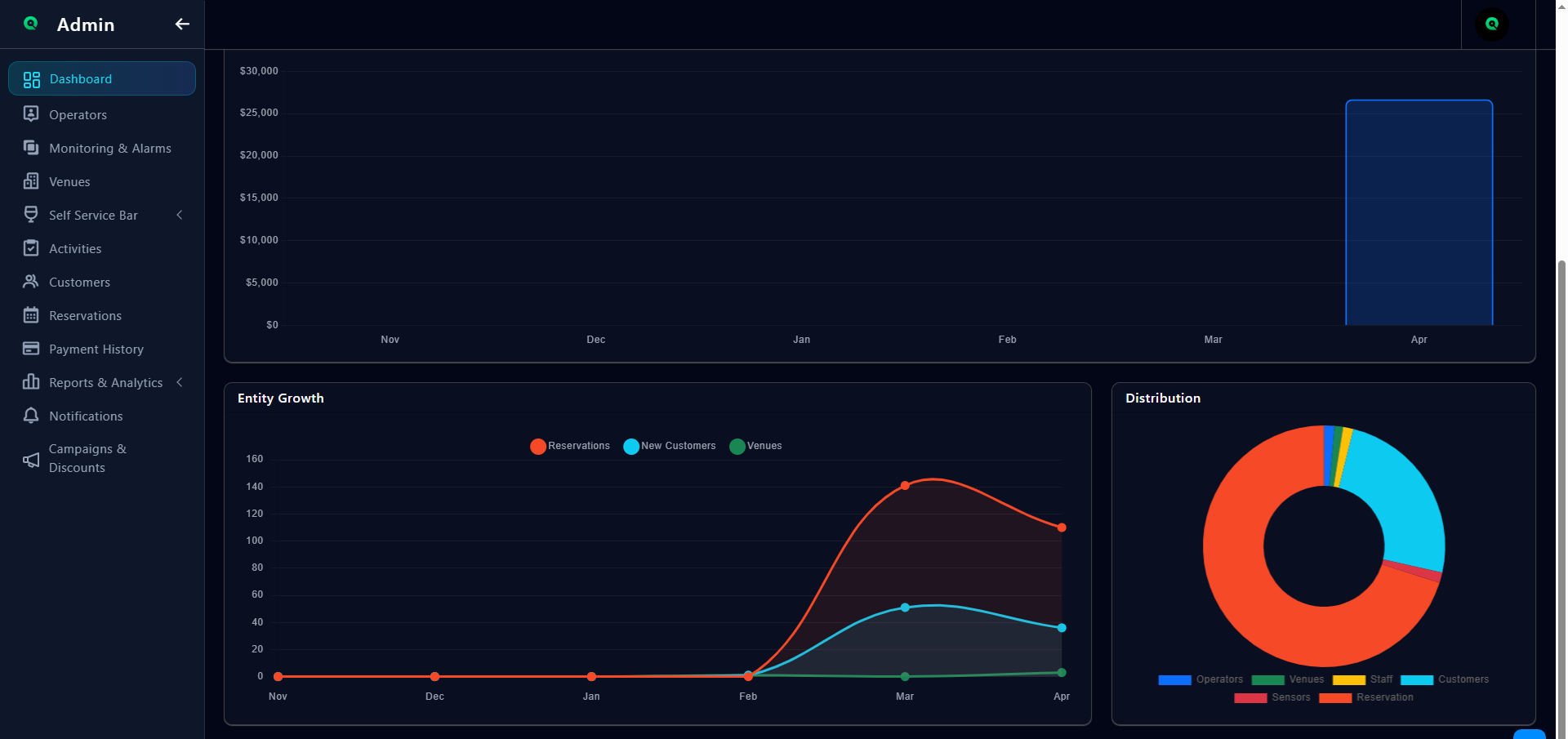
Task: Click the Dashboard grid icon
Action: click(x=32, y=79)
